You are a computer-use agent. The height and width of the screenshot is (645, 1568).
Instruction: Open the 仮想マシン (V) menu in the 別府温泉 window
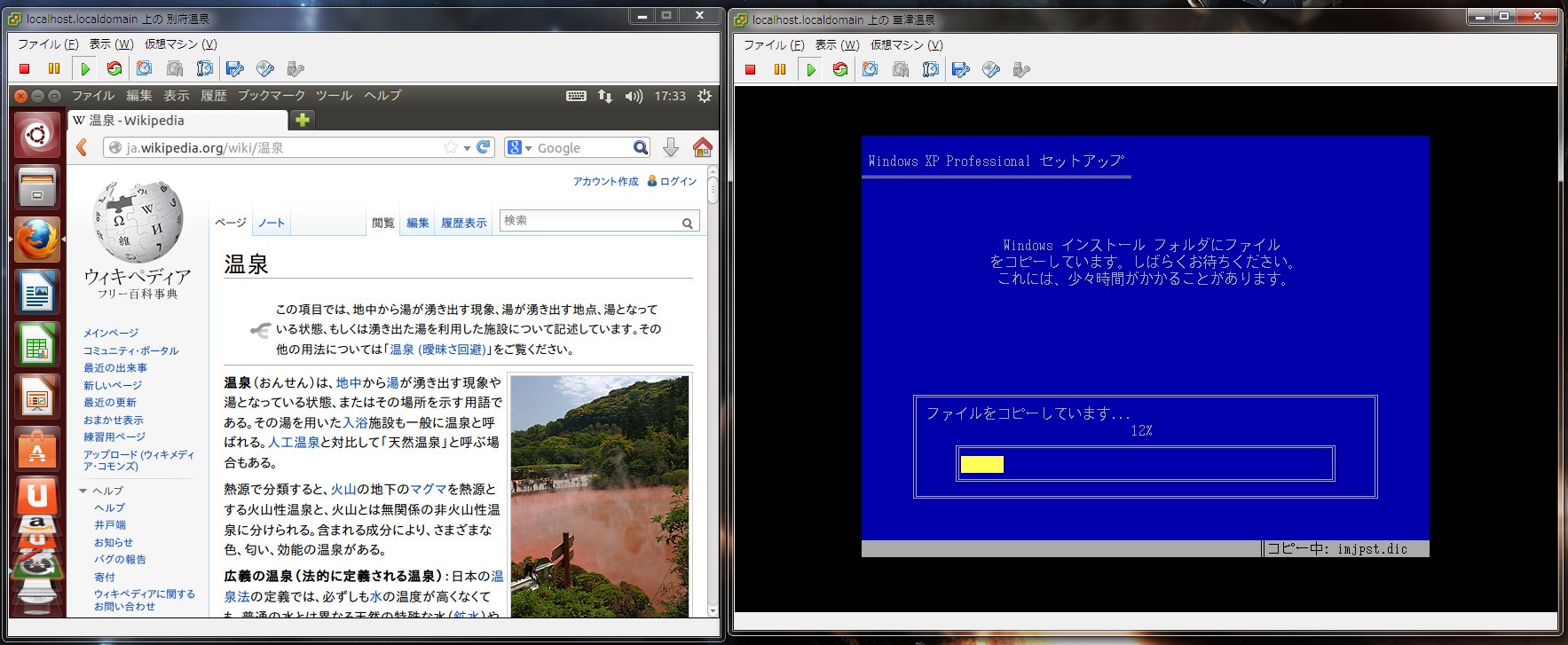pyautogui.click(x=181, y=43)
